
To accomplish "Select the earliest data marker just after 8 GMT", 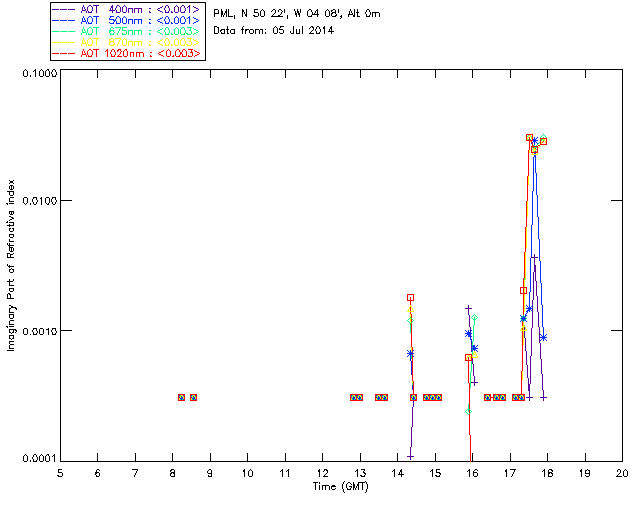I will pos(182,397).
